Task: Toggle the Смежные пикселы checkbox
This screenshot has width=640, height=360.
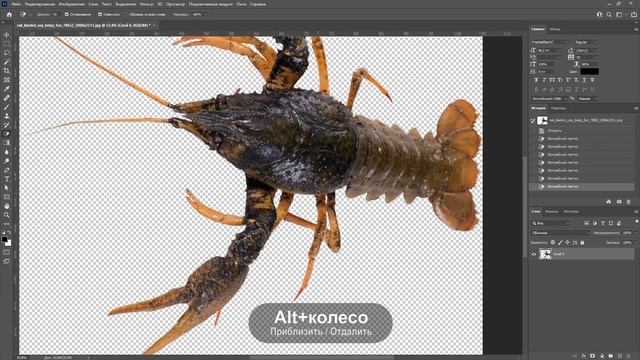Action: point(100,14)
